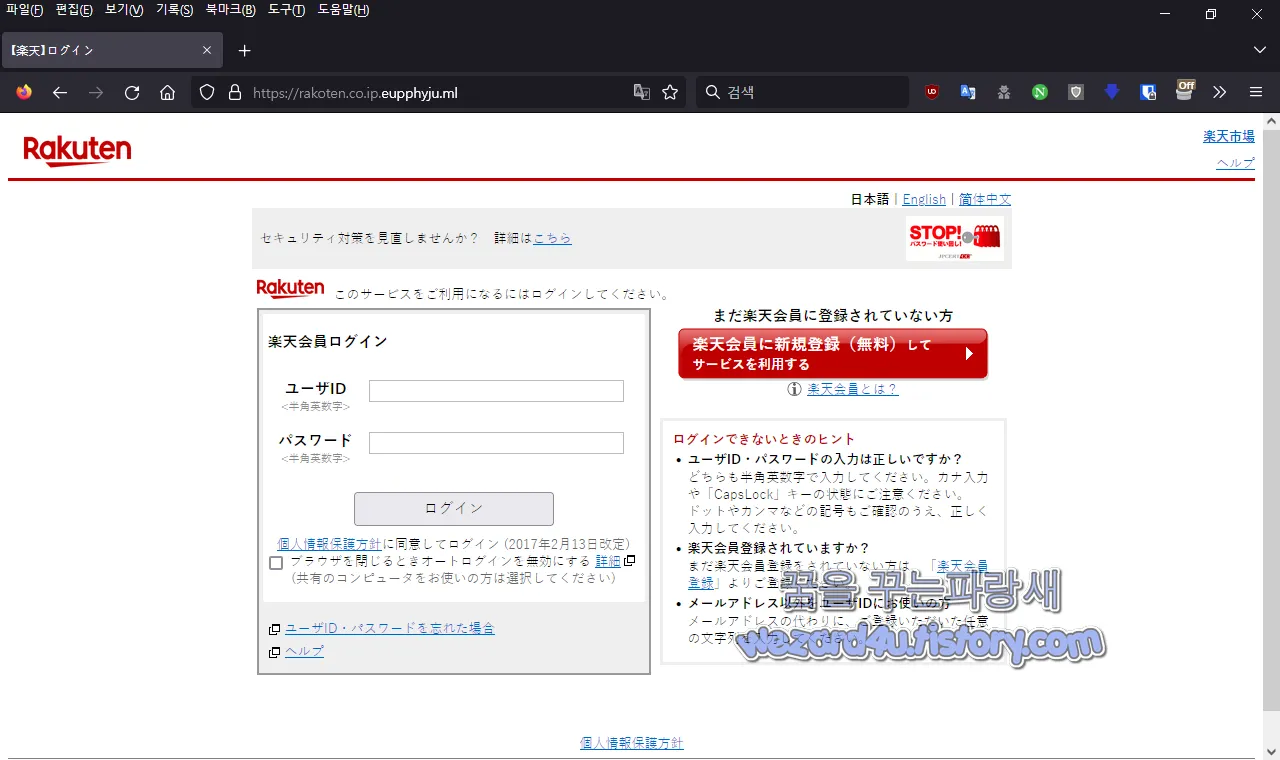
Task: Open the 북마크(B) menu
Action: (x=229, y=9)
